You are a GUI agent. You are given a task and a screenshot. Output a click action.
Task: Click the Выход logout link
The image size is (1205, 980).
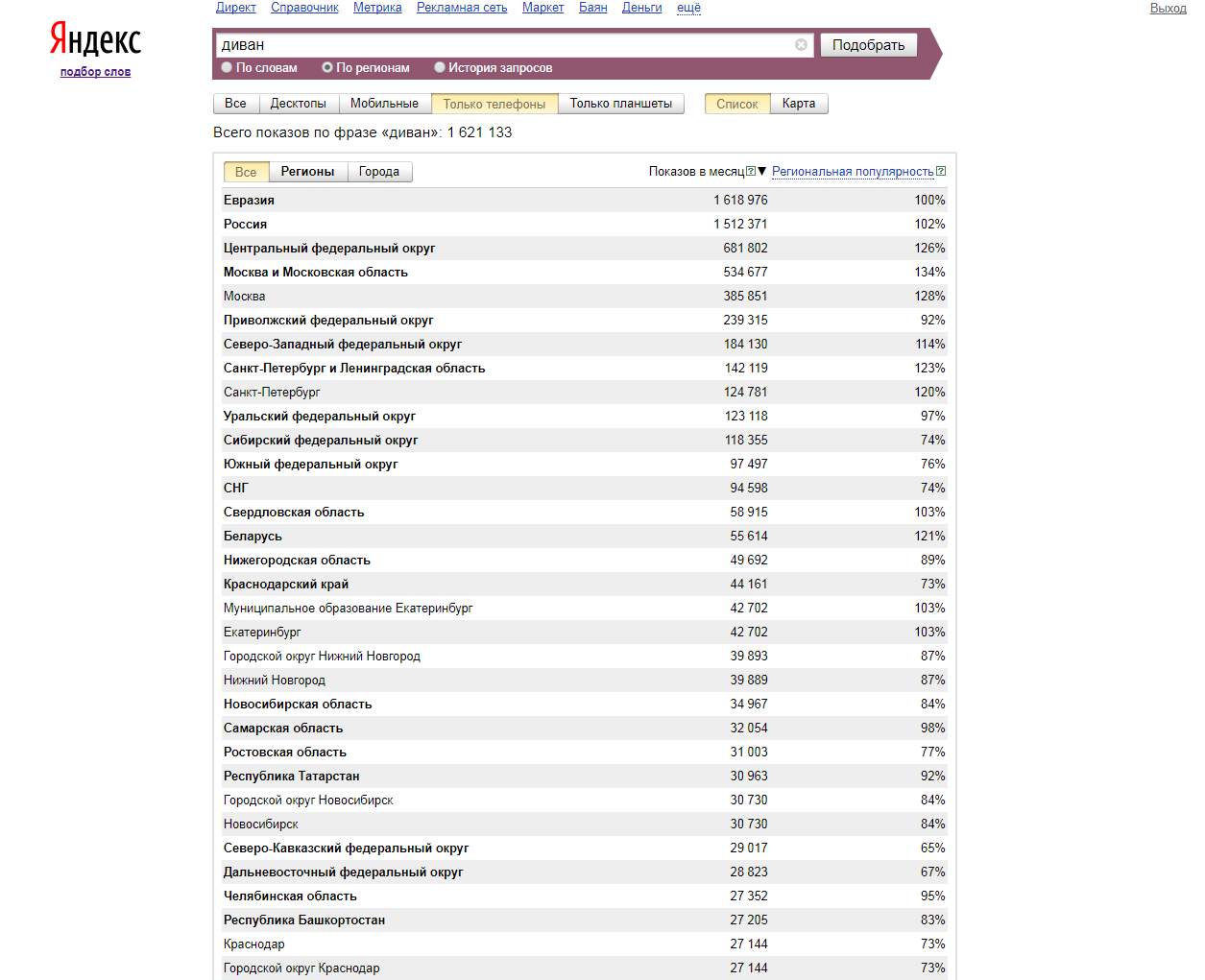[x=1169, y=8]
